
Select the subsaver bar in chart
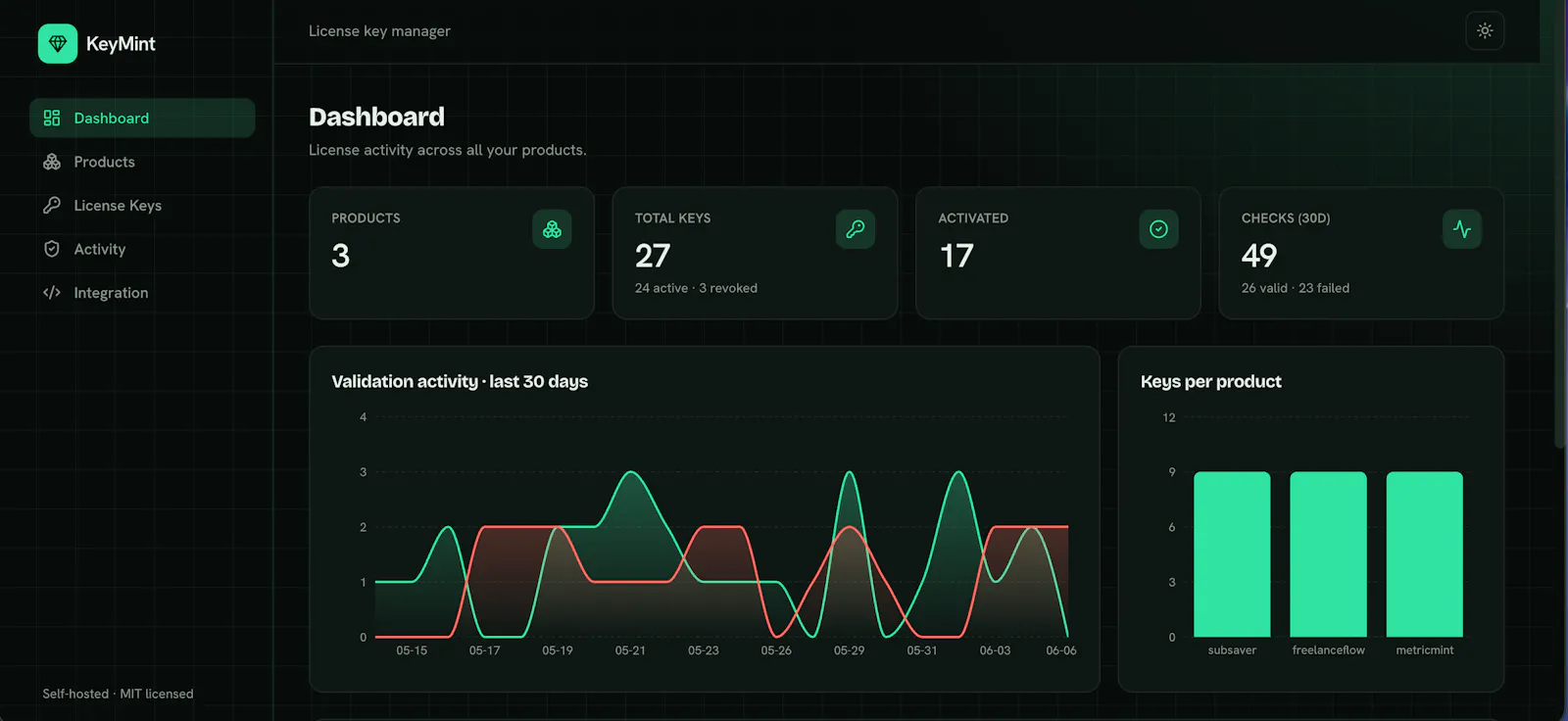1232,554
